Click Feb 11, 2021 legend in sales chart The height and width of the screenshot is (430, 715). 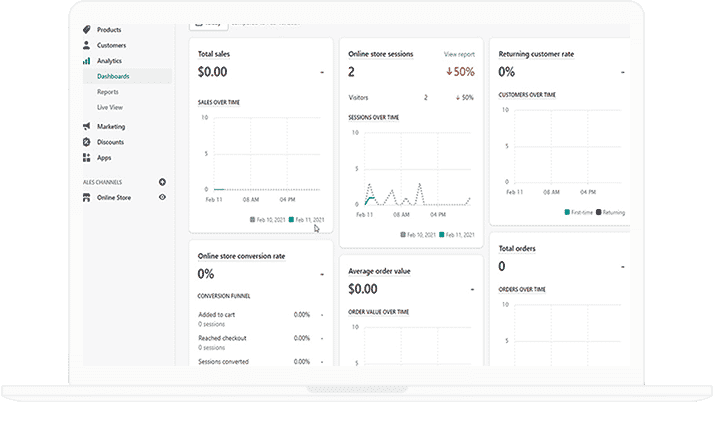click(306, 219)
